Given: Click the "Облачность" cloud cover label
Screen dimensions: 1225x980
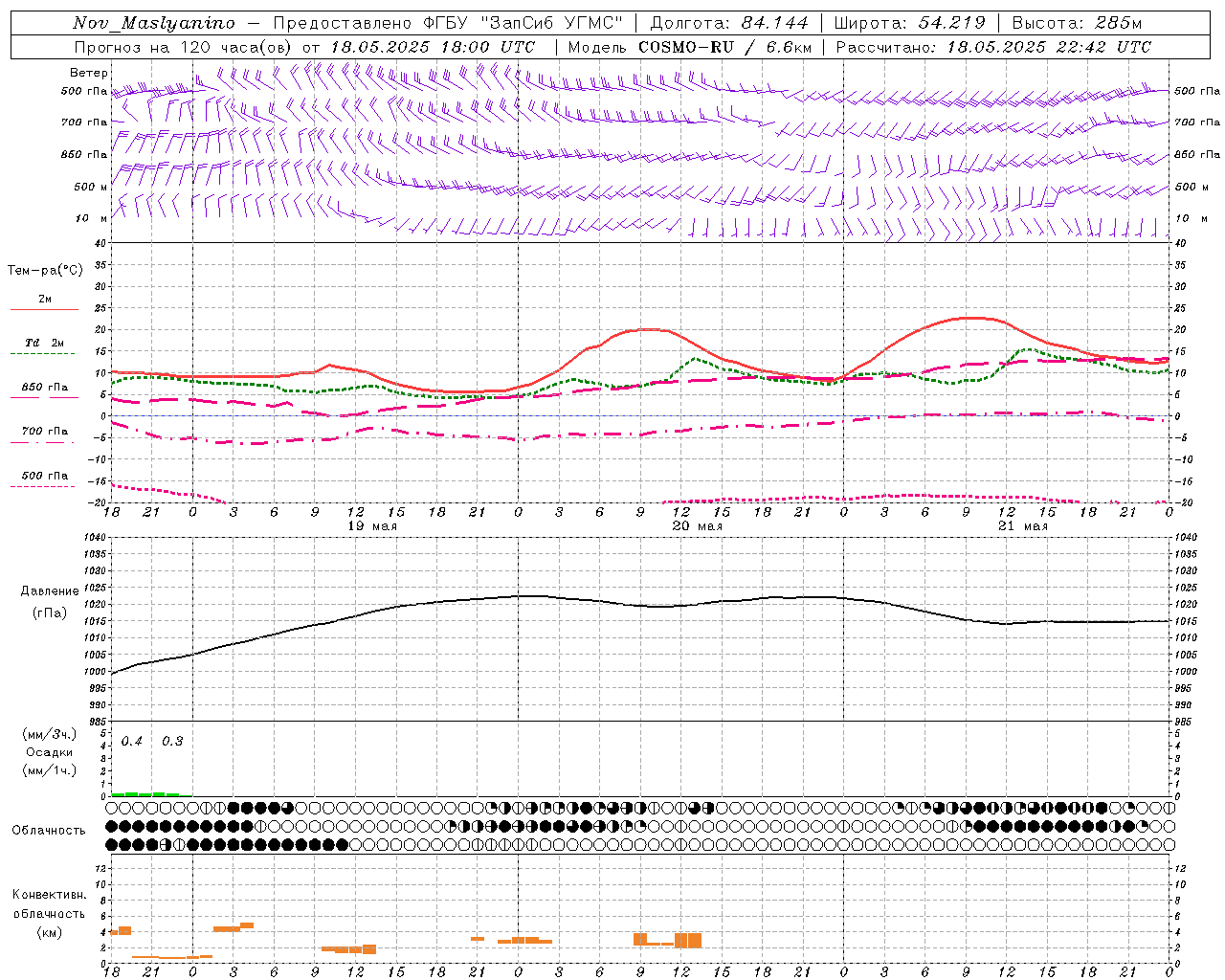Looking at the screenshot, I should 49,831.
